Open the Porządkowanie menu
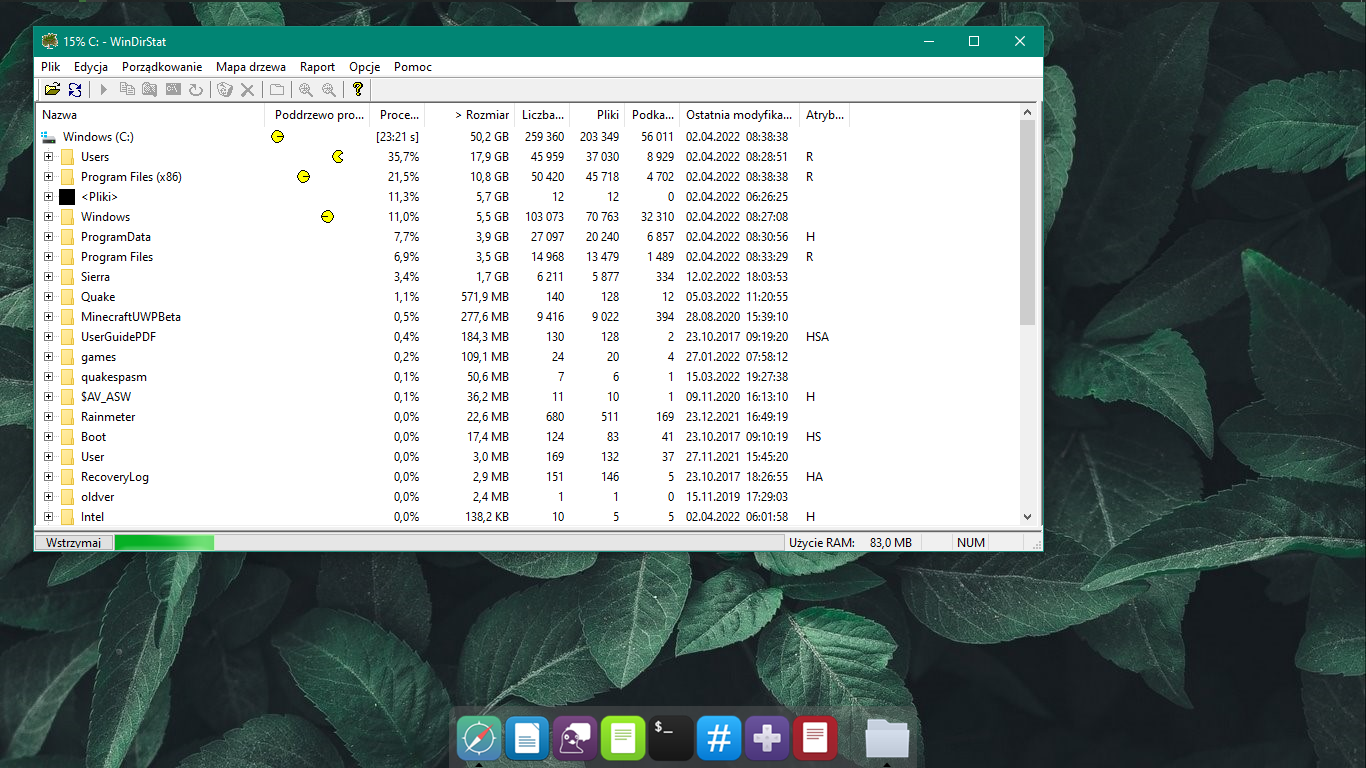Viewport: 1366px width, 768px height. coord(162,67)
